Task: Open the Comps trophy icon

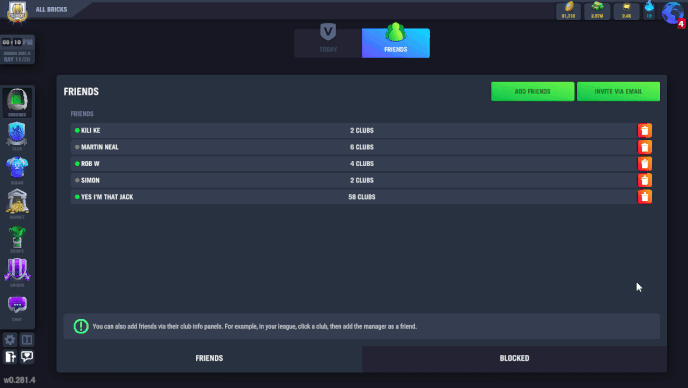Action: tap(17, 238)
